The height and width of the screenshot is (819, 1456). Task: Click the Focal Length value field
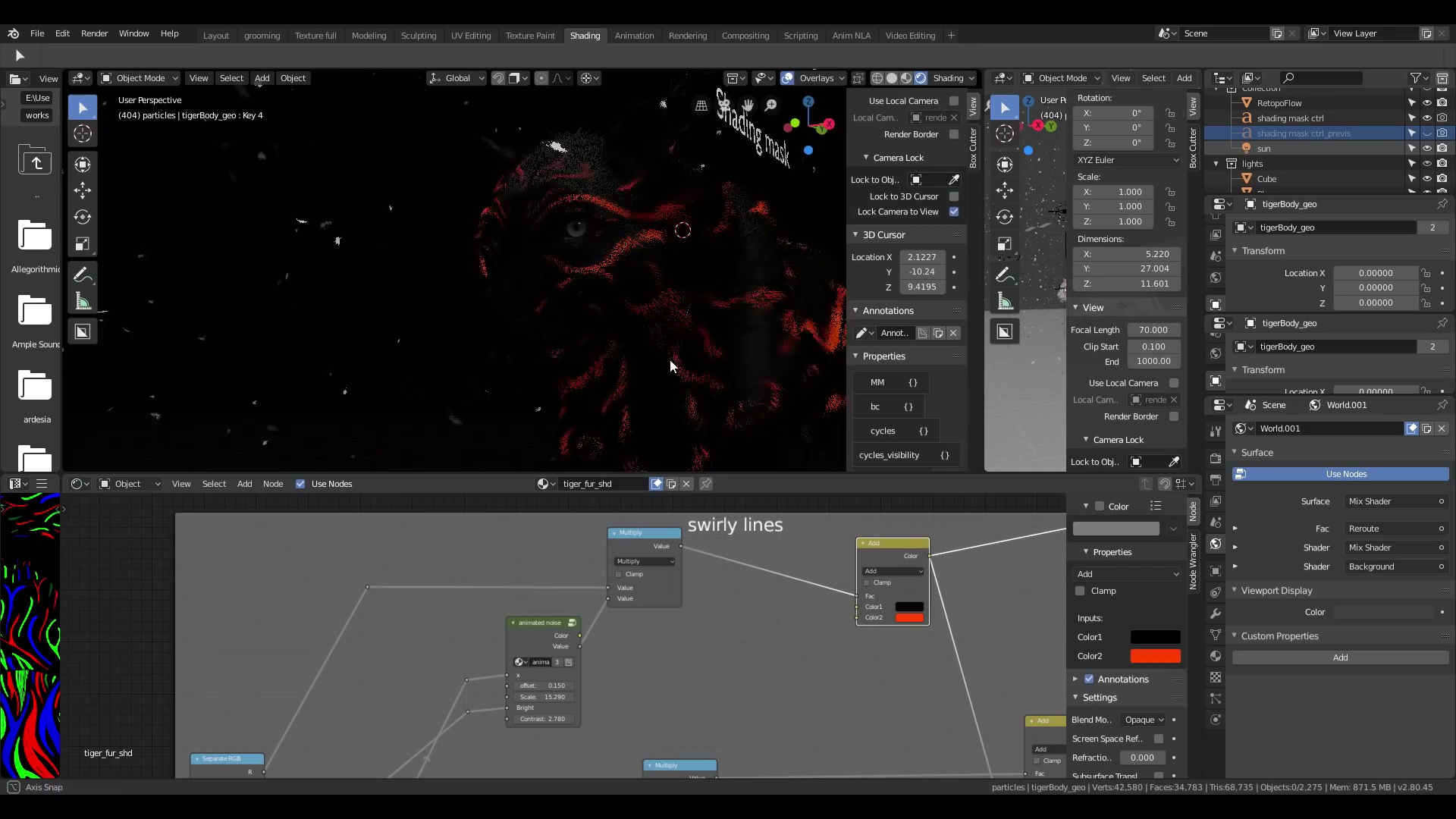coord(1153,330)
